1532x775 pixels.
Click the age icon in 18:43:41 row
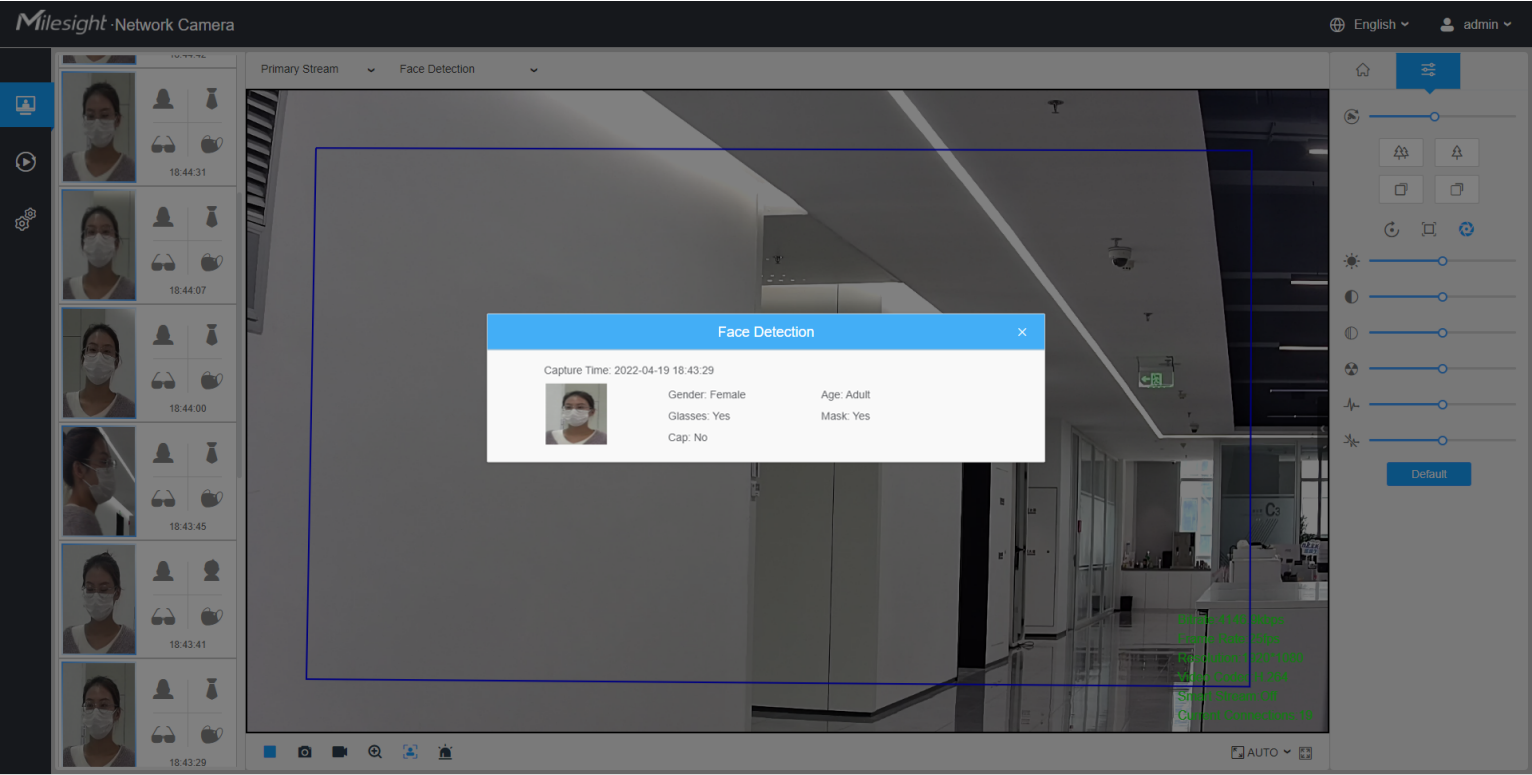[x=211, y=570]
